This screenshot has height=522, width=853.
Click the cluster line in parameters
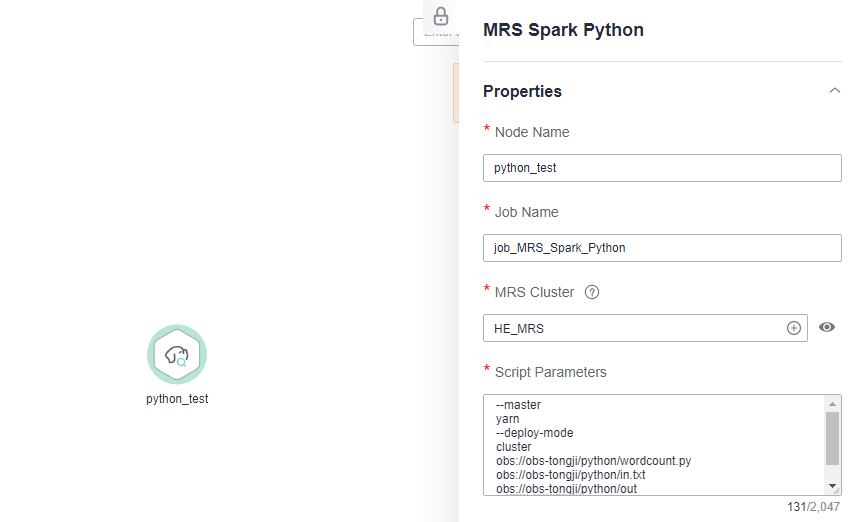(513, 447)
